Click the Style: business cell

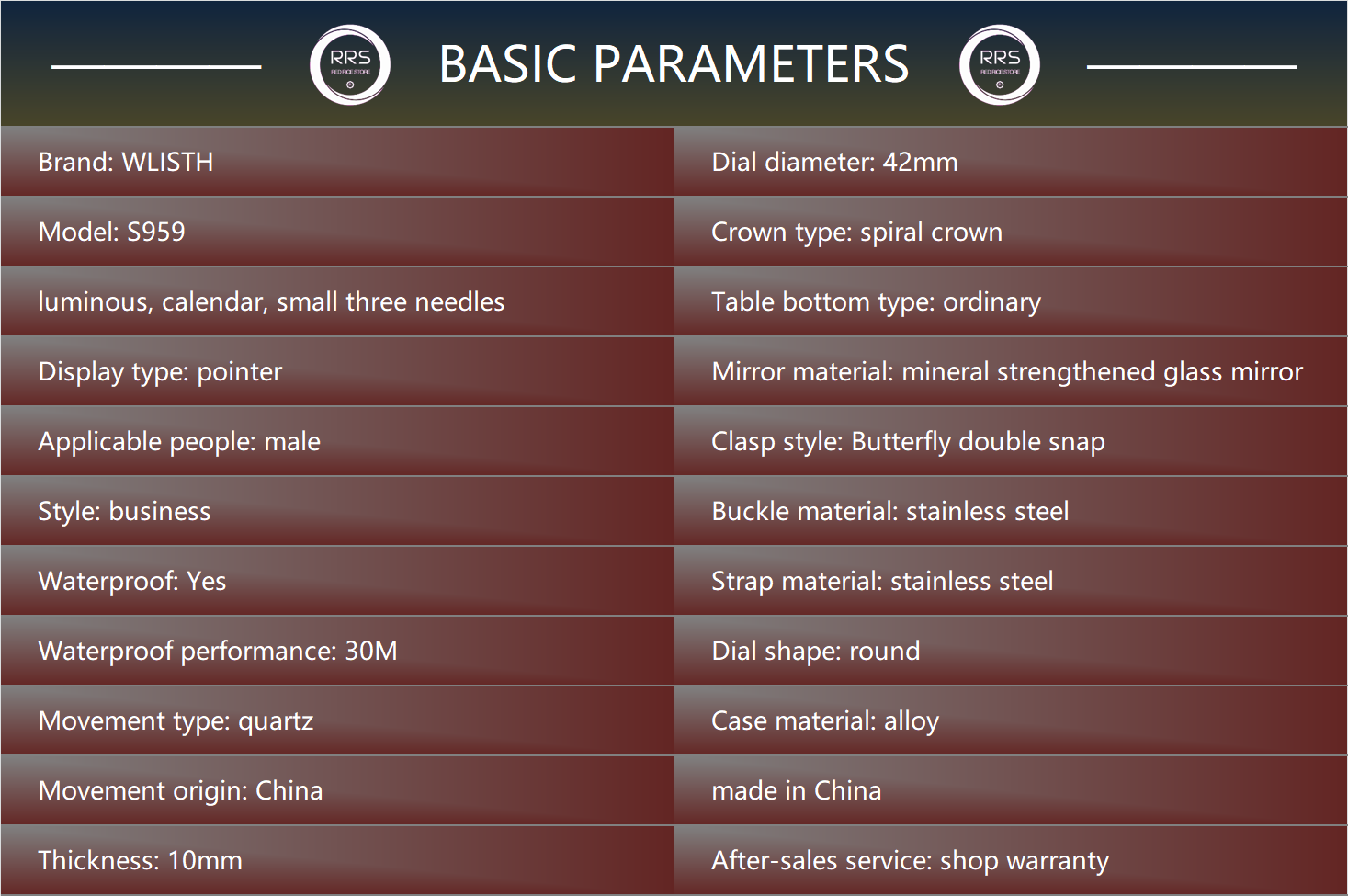(x=124, y=512)
